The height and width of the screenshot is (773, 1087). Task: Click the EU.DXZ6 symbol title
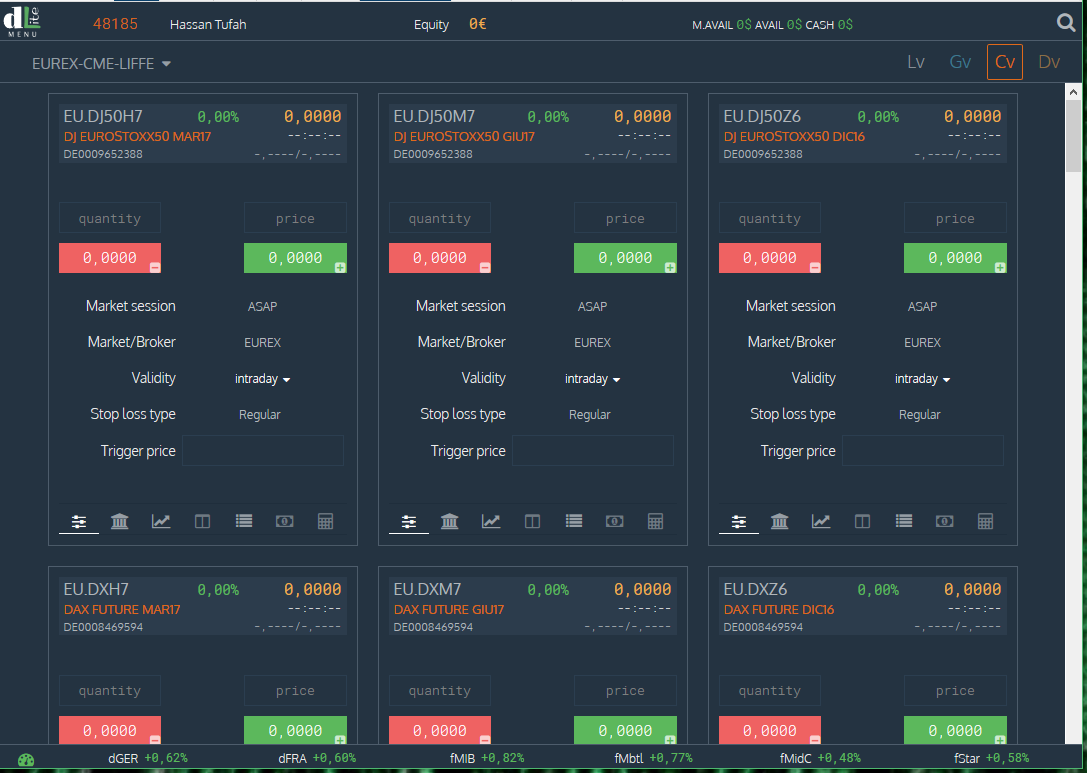755,589
